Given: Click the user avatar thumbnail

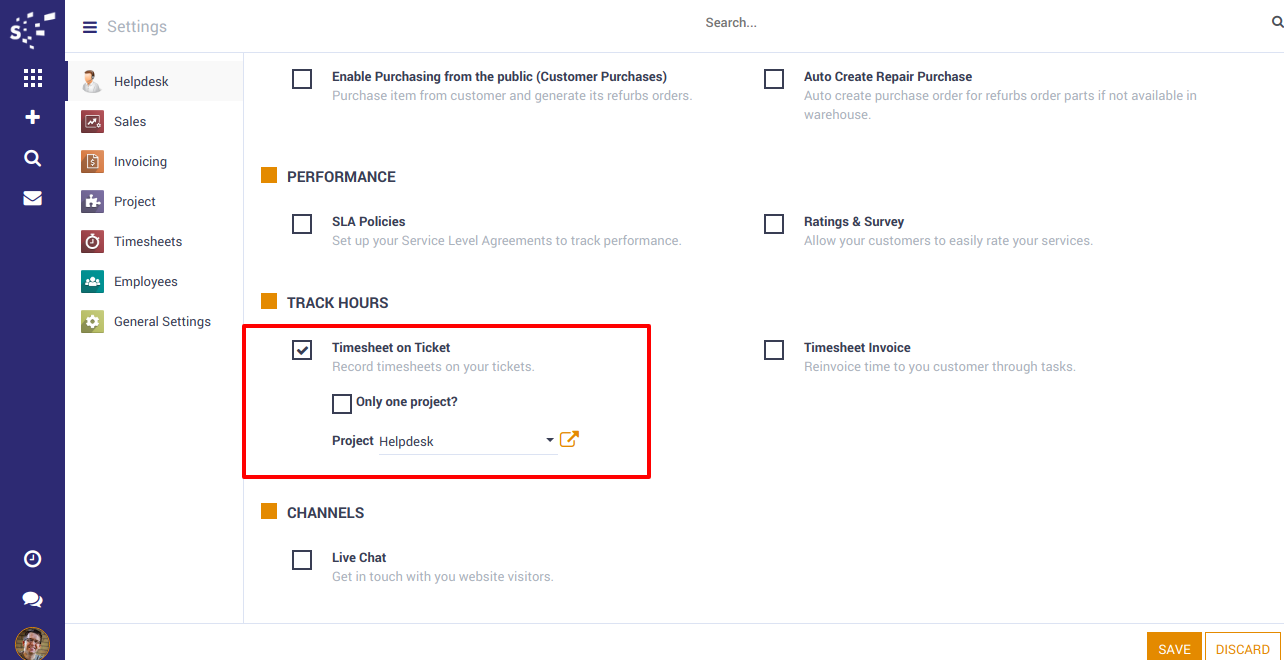Looking at the screenshot, I should coord(32,643).
